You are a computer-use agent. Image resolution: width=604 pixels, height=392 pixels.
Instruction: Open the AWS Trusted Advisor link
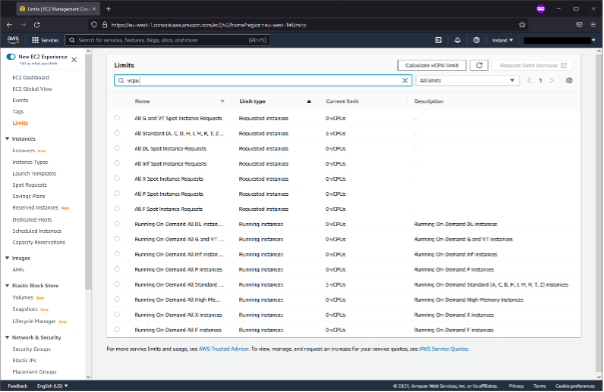tap(224, 349)
